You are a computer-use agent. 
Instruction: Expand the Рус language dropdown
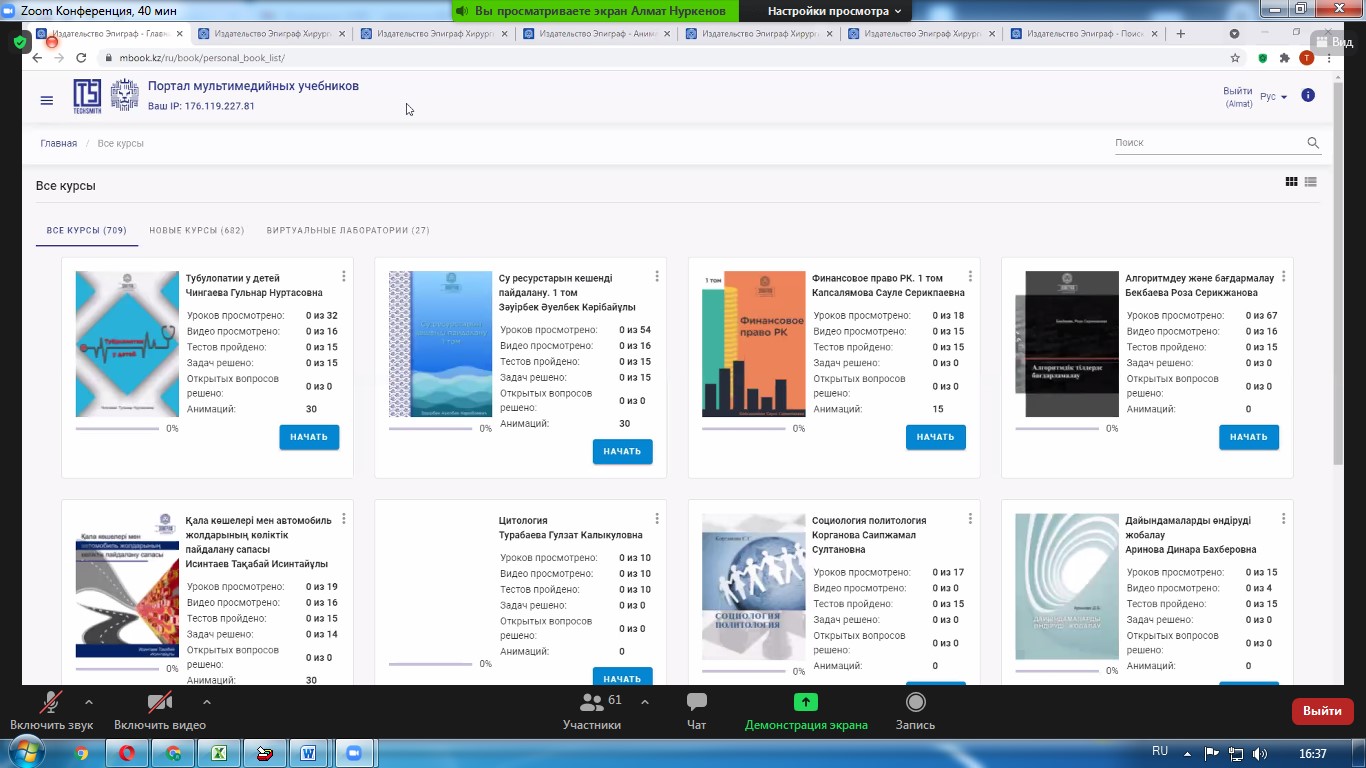point(1273,97)
